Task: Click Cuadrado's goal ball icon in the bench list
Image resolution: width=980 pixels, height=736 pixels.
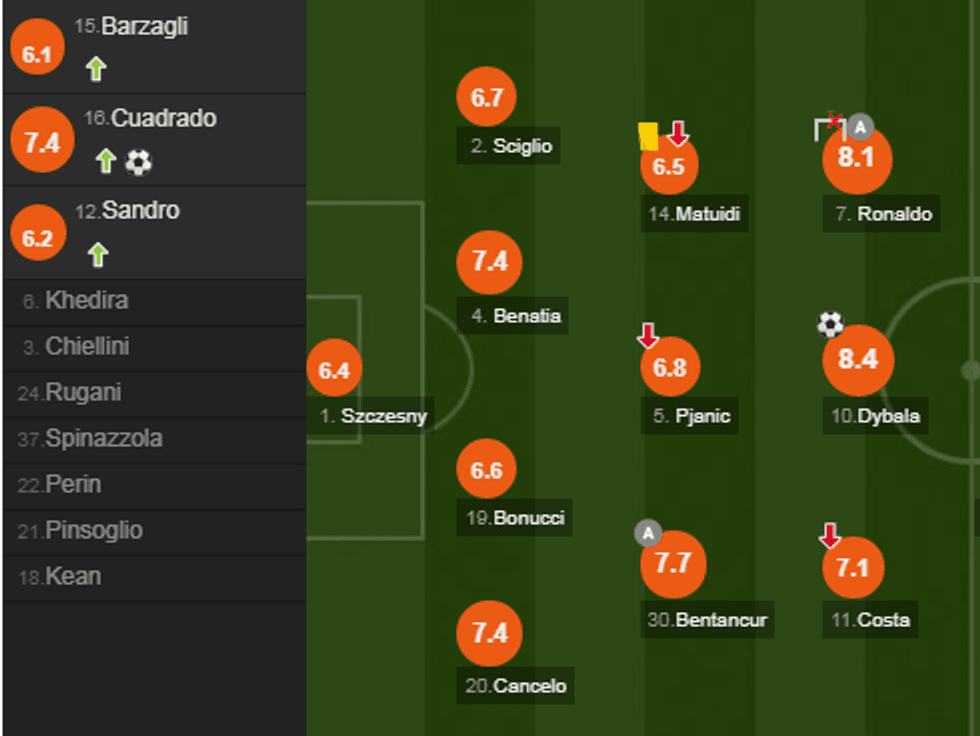Action: point(139,162)
